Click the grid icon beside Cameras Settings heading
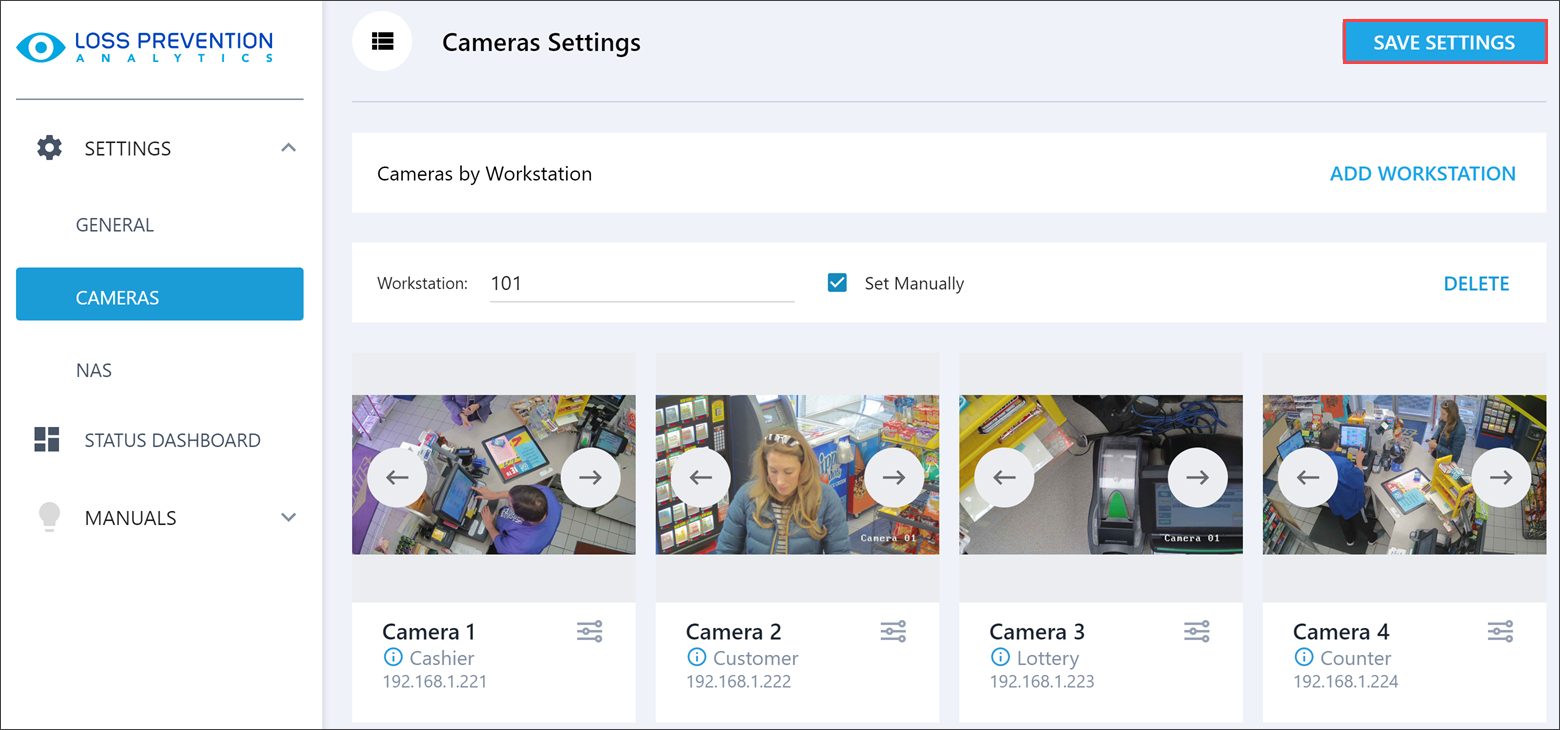 click(383, 41)
